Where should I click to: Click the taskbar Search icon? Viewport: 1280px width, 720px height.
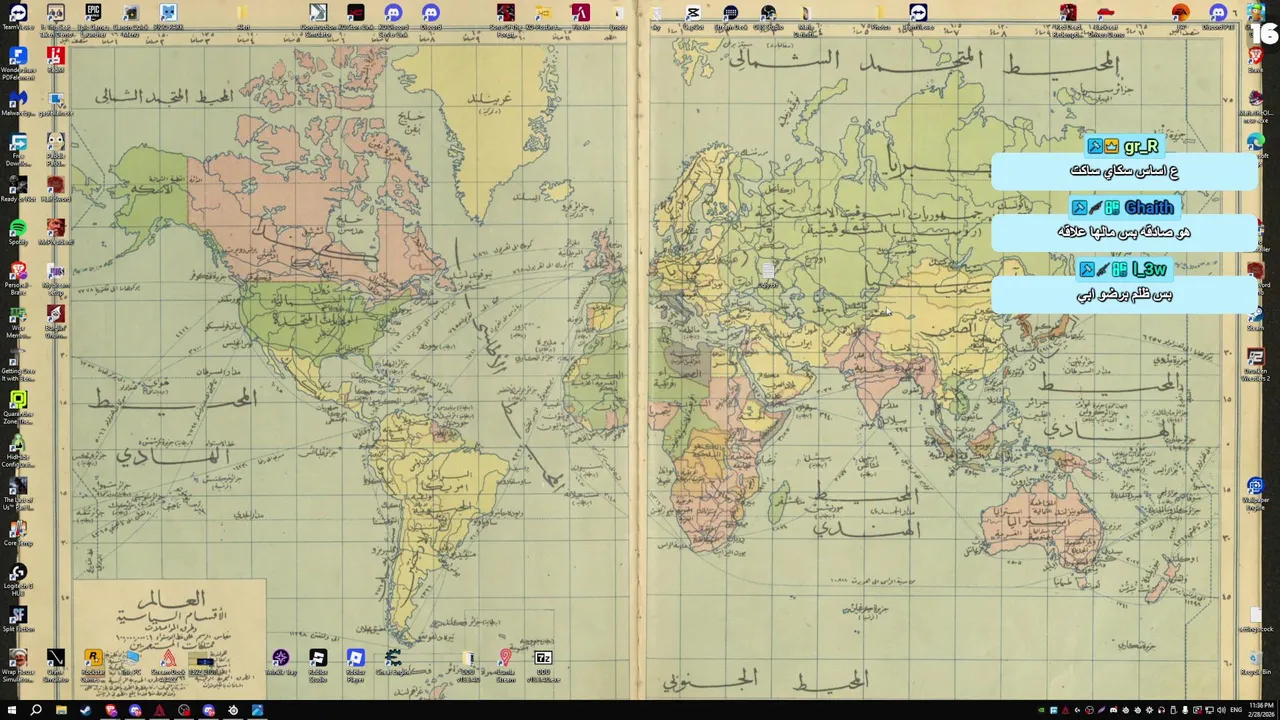coord(36,711)
